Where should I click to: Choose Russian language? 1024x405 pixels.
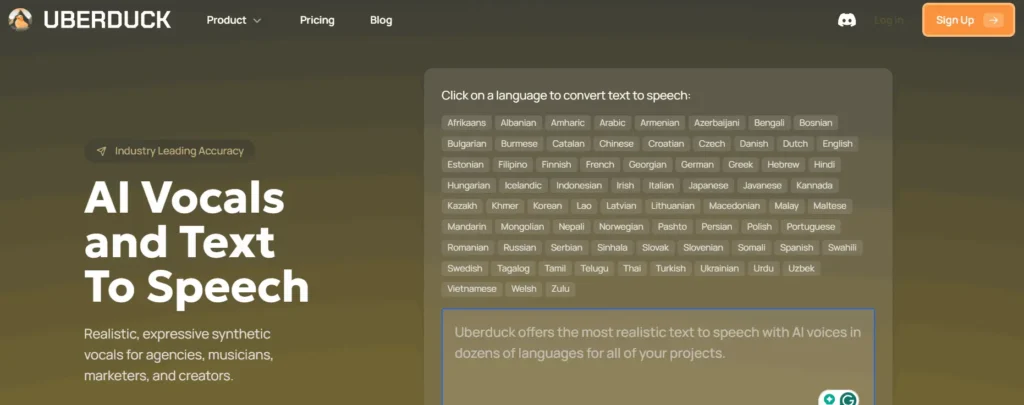click(x=520, y=248)
